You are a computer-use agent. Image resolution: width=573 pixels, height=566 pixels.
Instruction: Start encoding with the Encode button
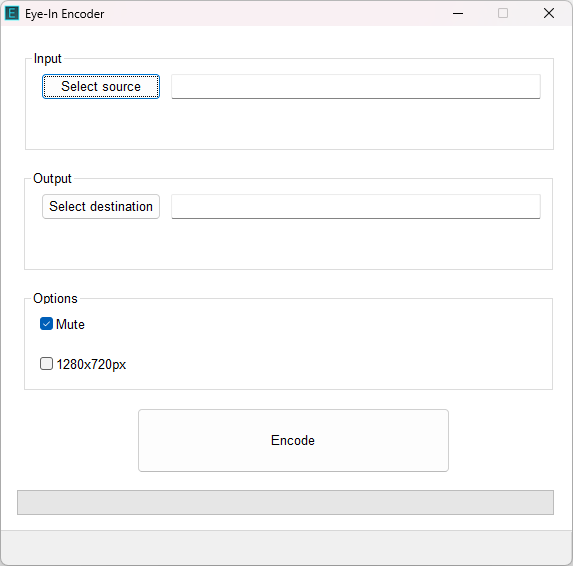click(x=293, y=440)
